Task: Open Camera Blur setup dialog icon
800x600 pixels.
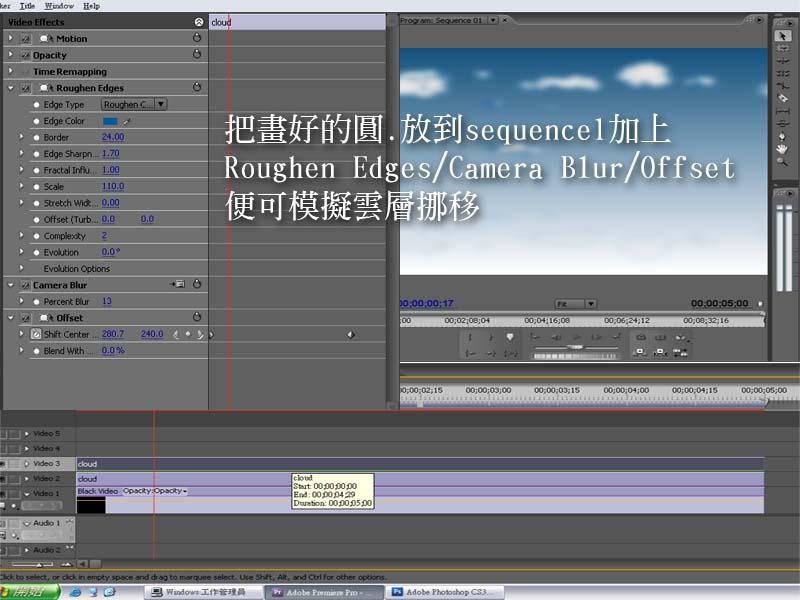Action: point(180,285)
